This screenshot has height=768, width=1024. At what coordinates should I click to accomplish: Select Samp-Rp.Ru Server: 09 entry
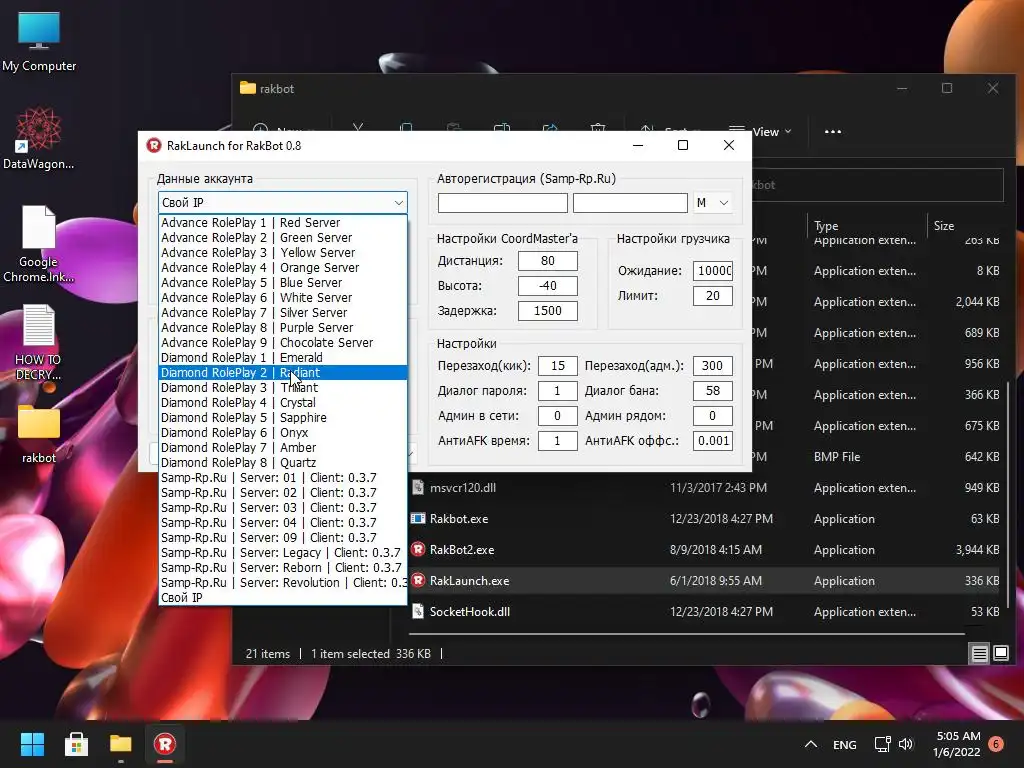click(x=283, y=538)
